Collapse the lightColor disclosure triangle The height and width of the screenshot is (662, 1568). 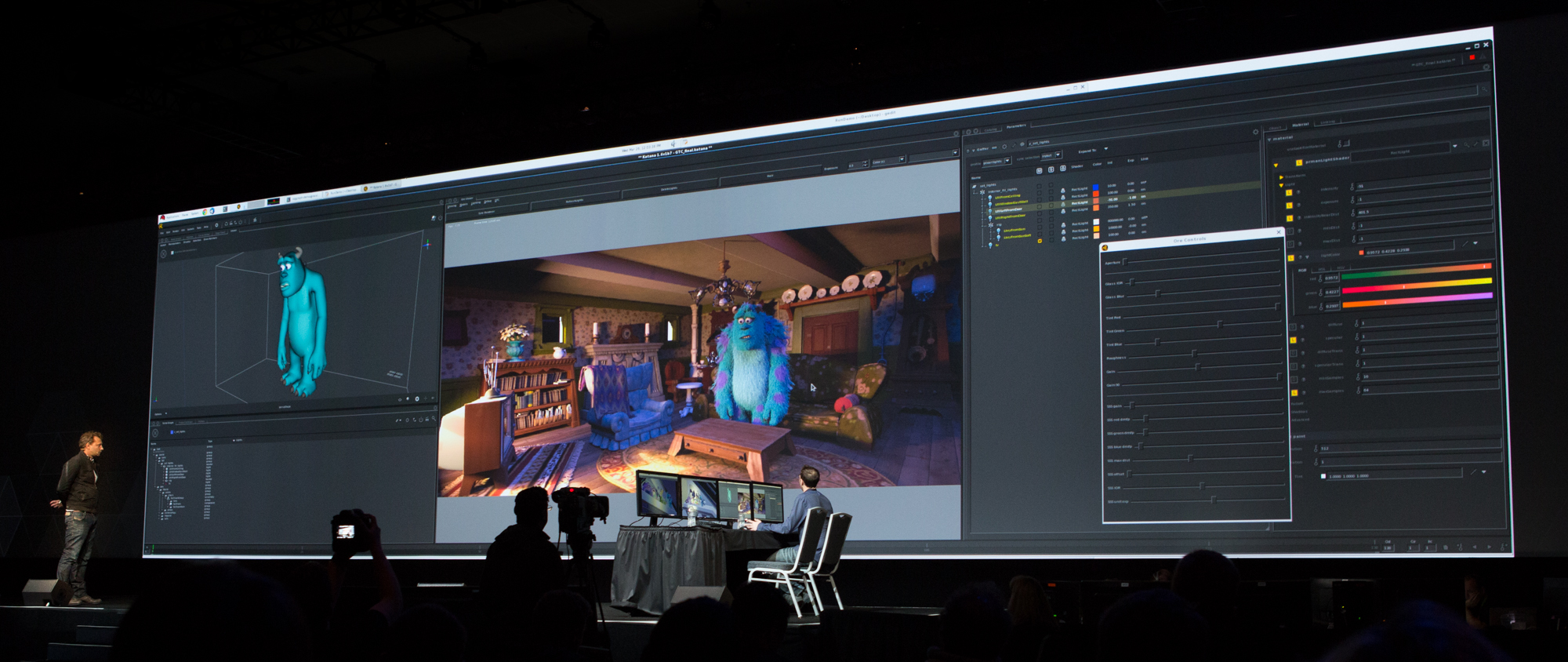click(1307, 256)
